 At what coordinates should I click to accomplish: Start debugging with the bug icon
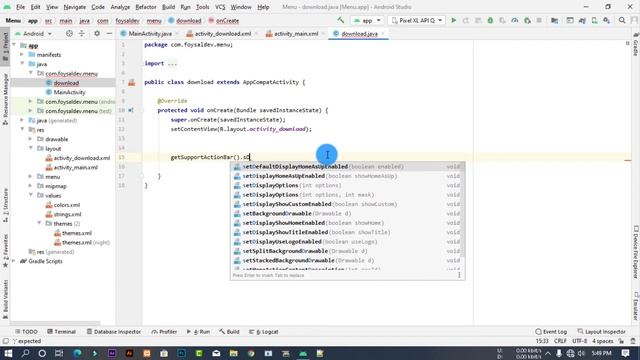[490, 20]
